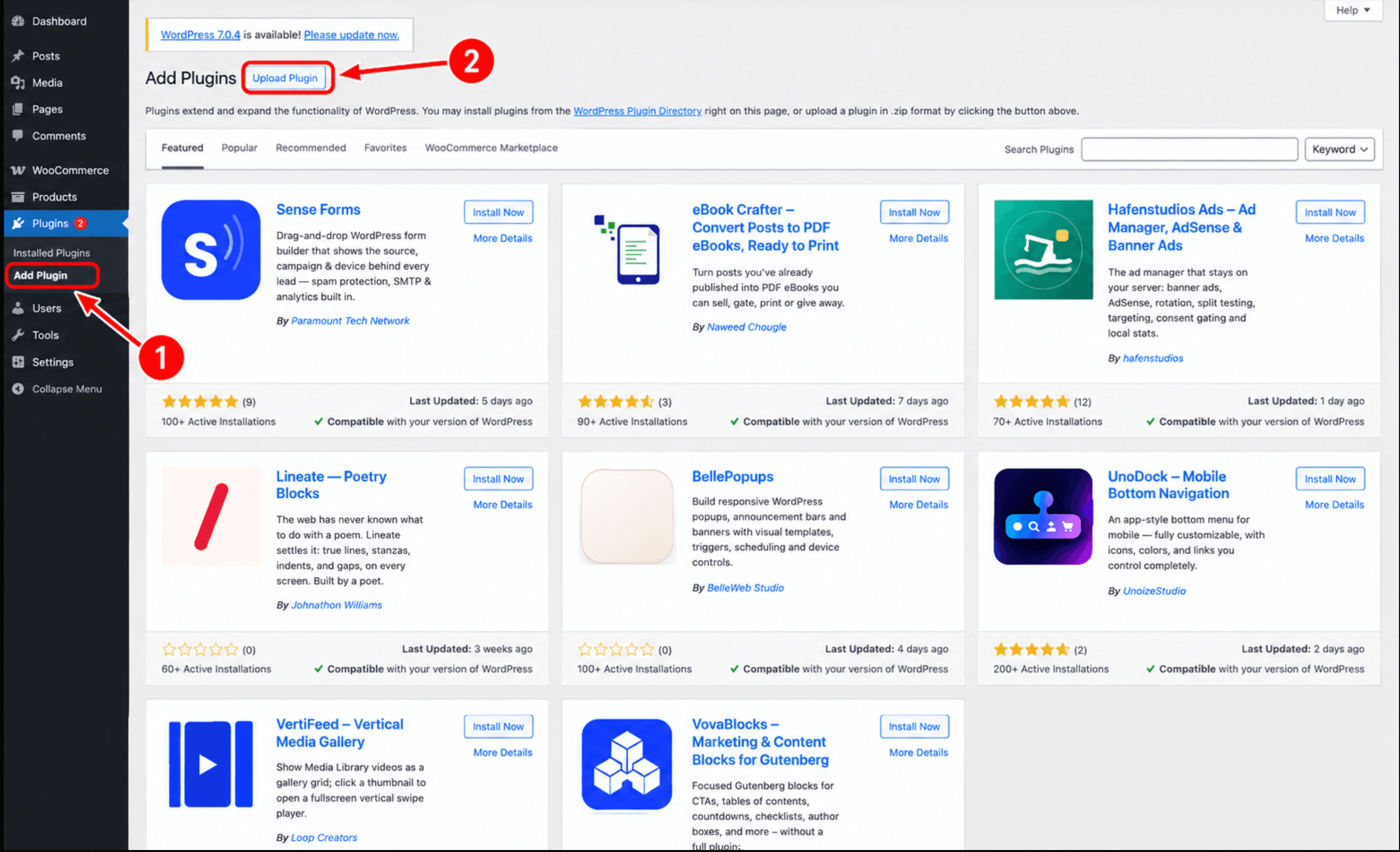Click the Plugins plug icon
The image size is (1400, 852).
tap(18, 223)
